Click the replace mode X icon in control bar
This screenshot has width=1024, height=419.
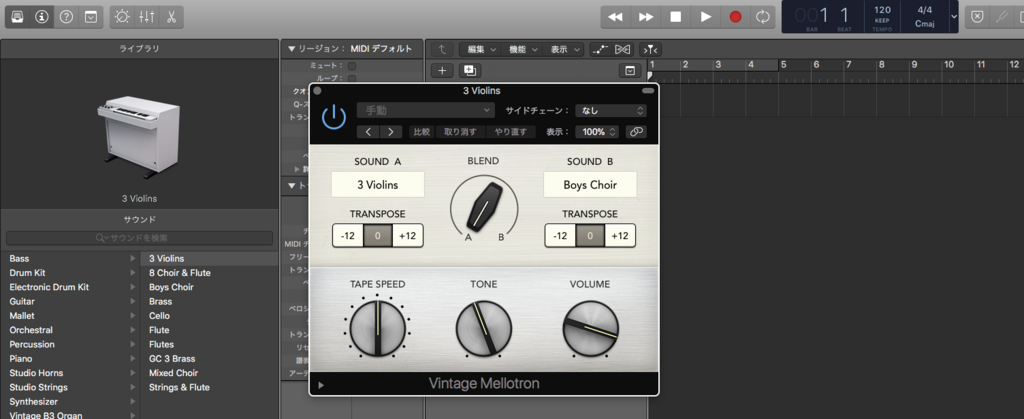click(976, 17)
